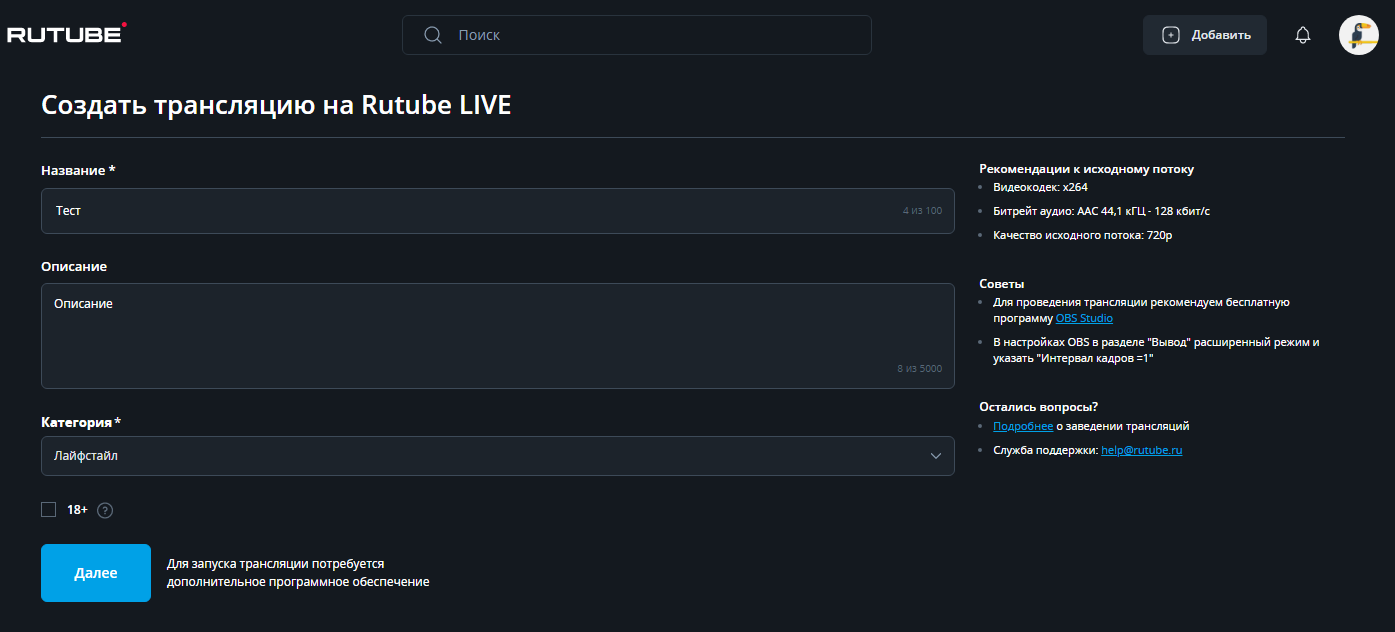Open the notifications bell

[1302, 35]
